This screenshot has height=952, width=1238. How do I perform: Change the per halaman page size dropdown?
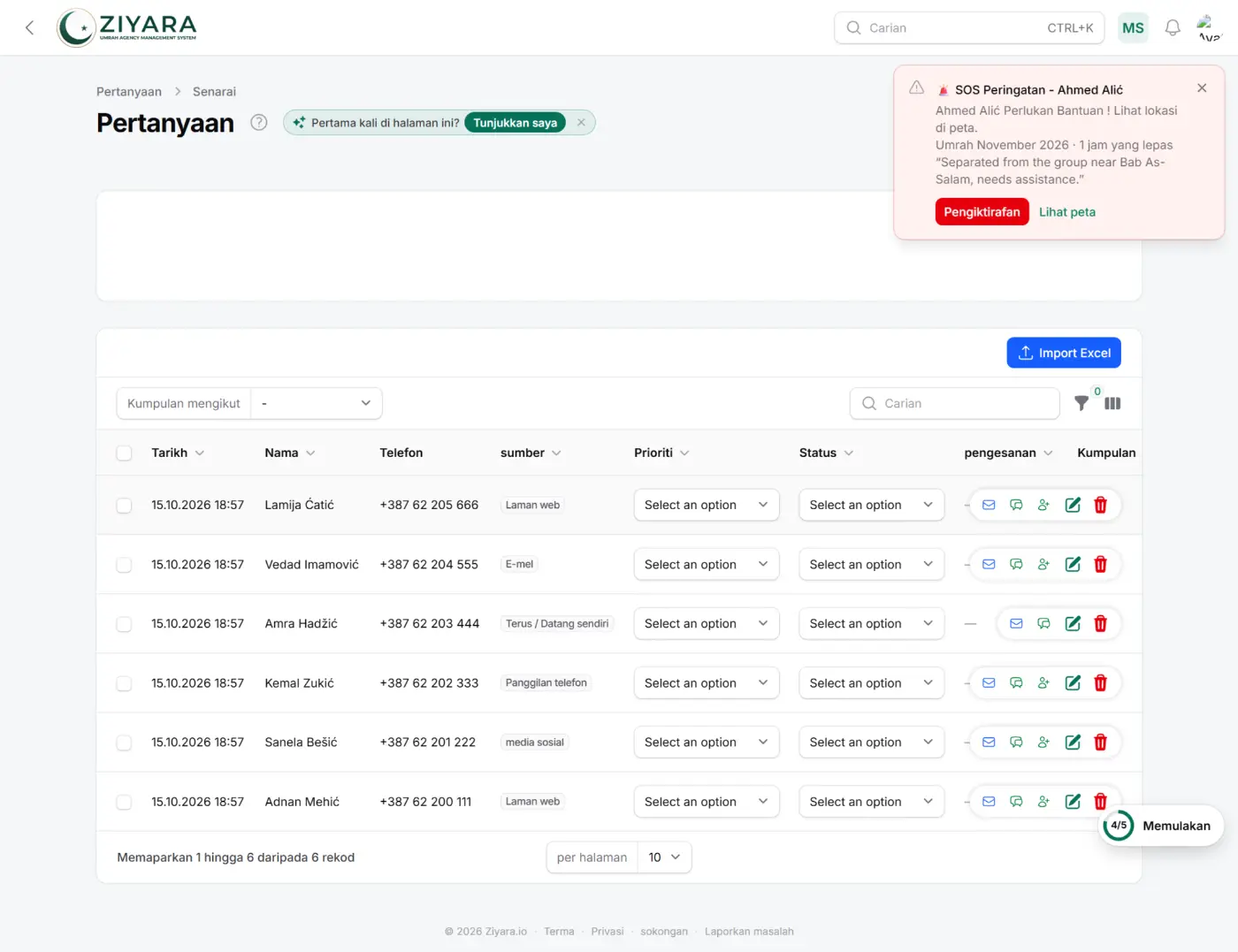point(664,857)
